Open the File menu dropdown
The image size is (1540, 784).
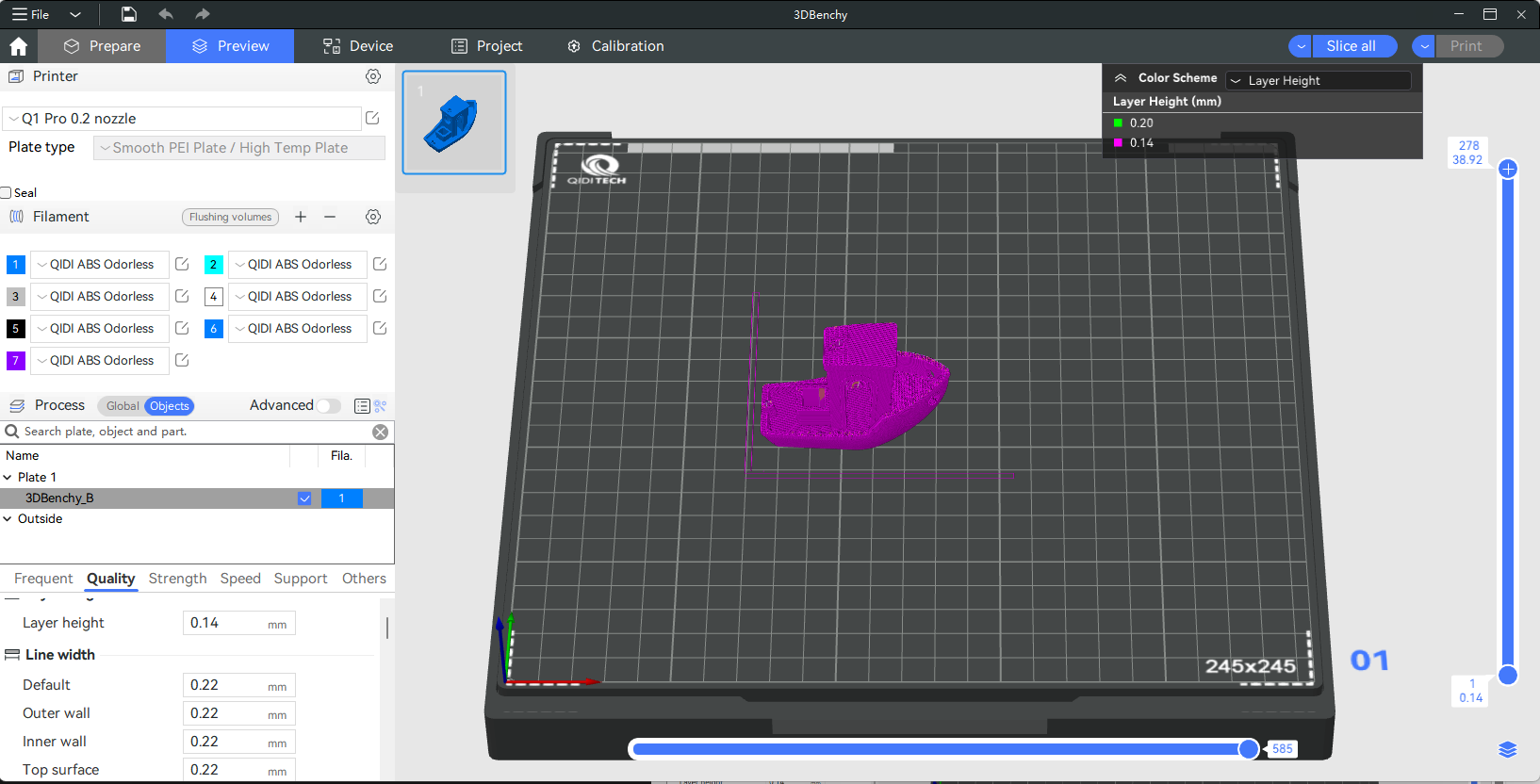(30, 14)
